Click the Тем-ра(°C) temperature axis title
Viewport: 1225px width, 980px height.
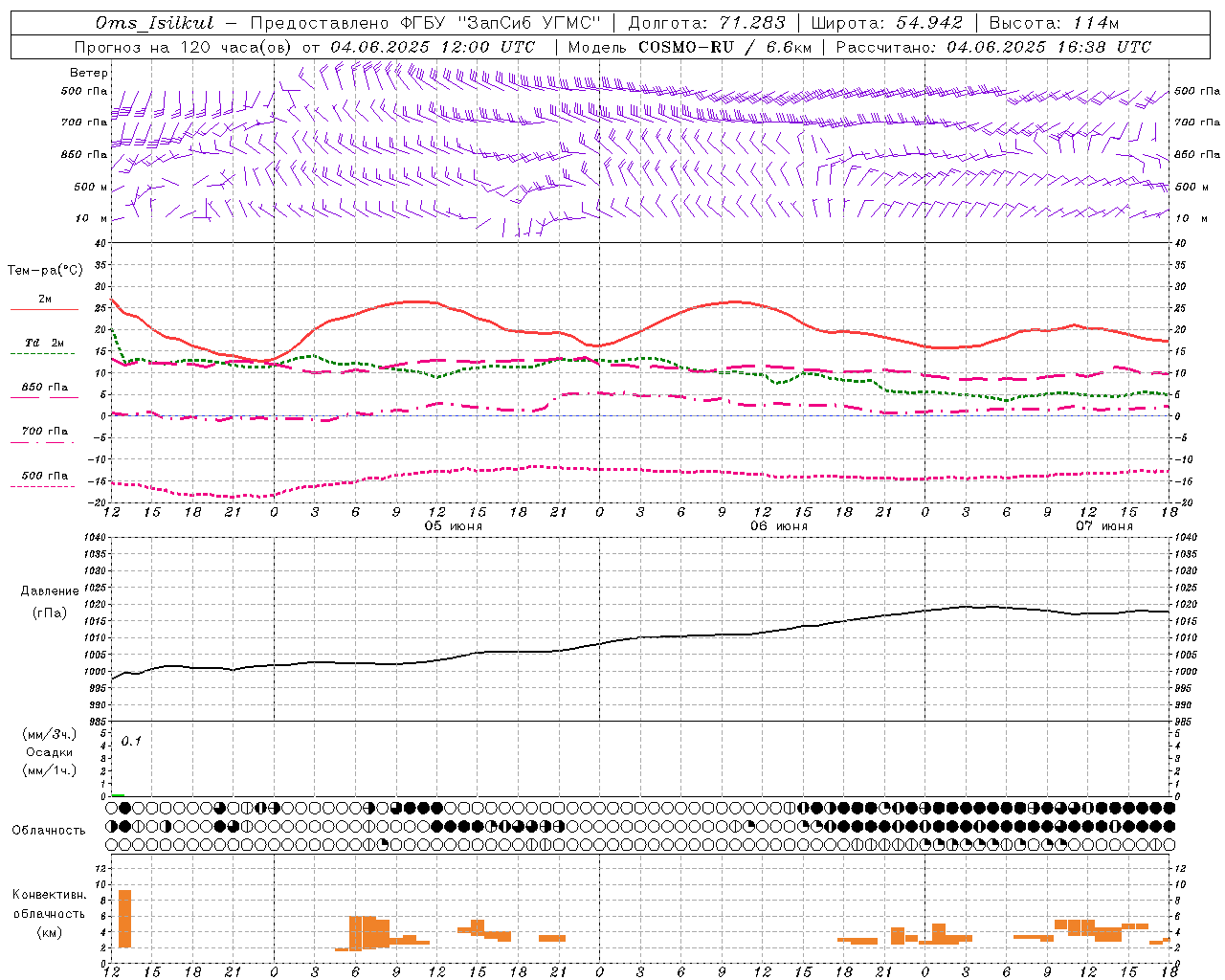coord(45,271)
